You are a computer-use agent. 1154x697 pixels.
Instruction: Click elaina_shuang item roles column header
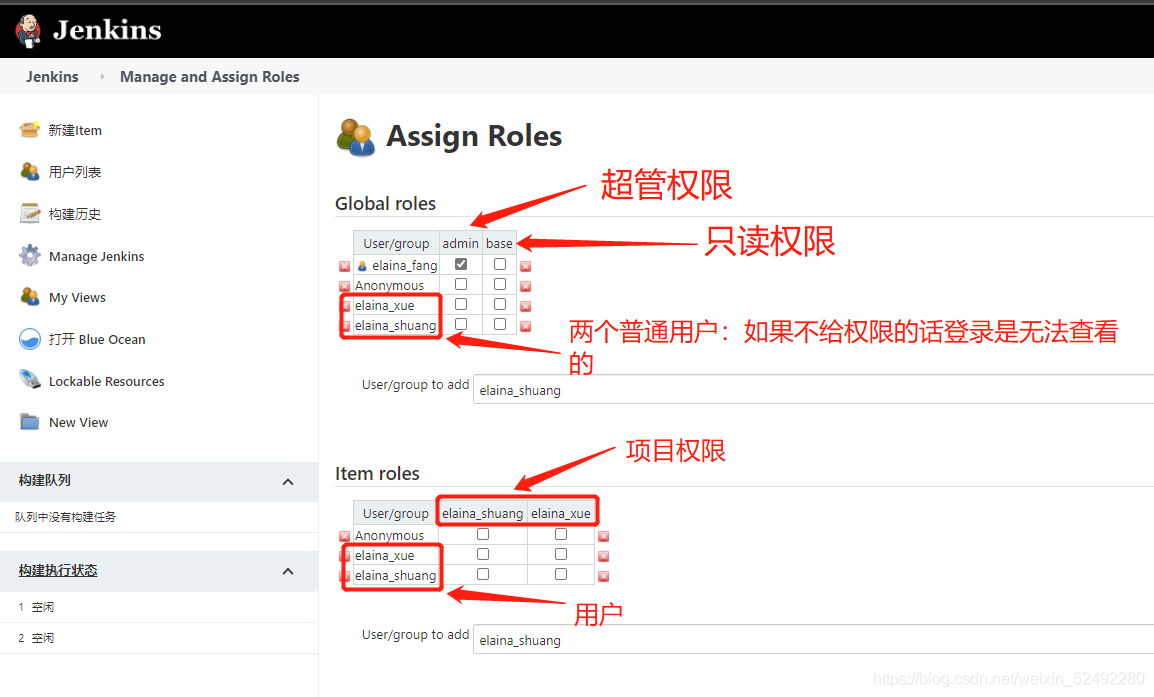483,513
